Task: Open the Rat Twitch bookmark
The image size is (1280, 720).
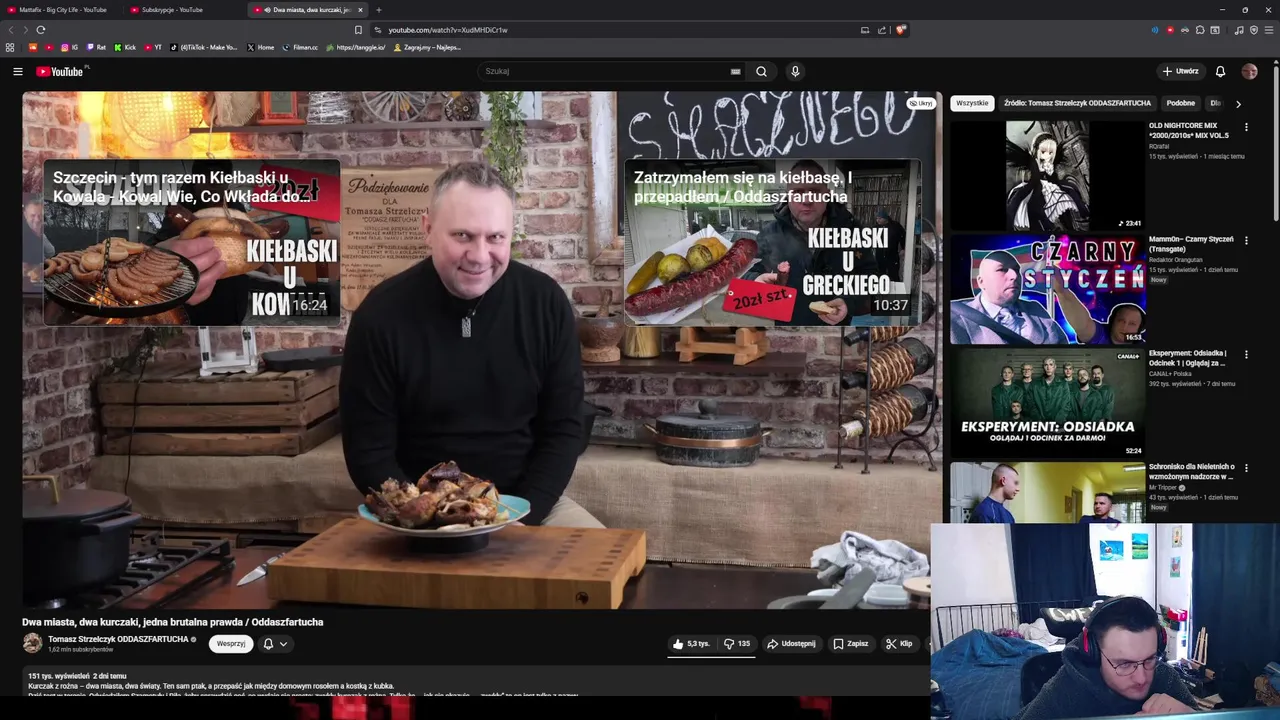Action: (x=96, y=47)
